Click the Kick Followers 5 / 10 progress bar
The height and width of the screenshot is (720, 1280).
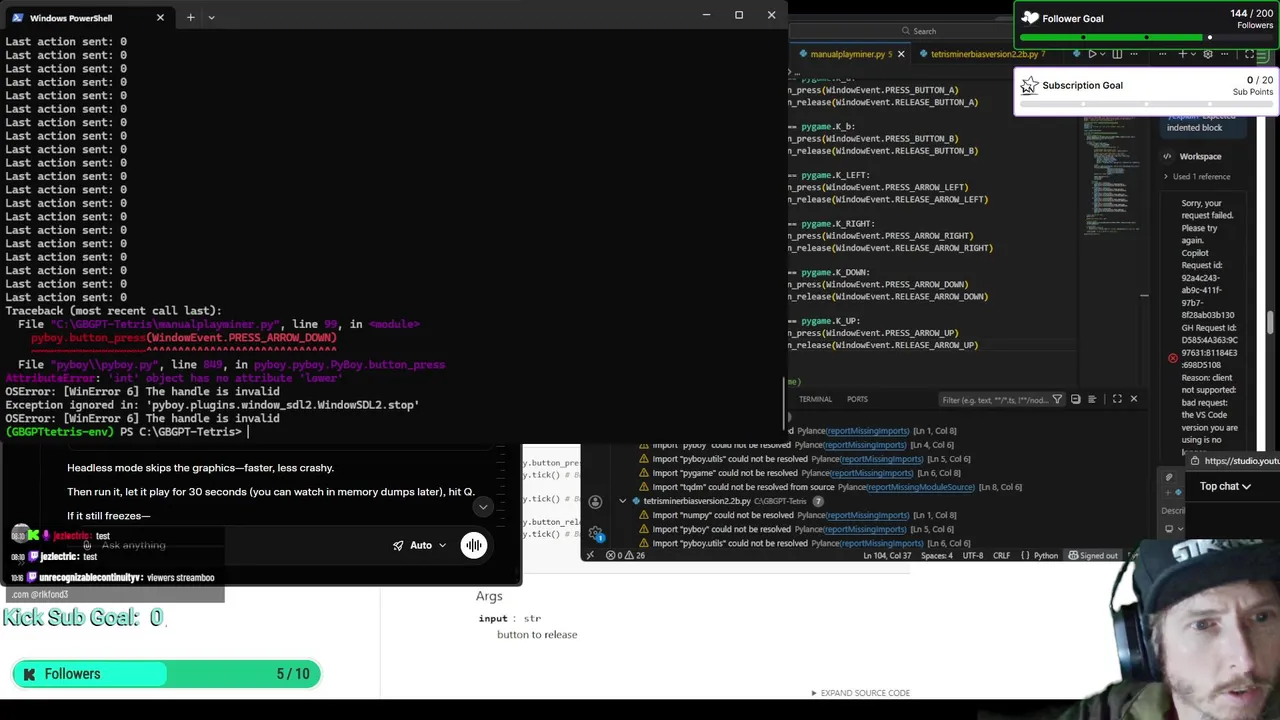[x=166, y=674]
